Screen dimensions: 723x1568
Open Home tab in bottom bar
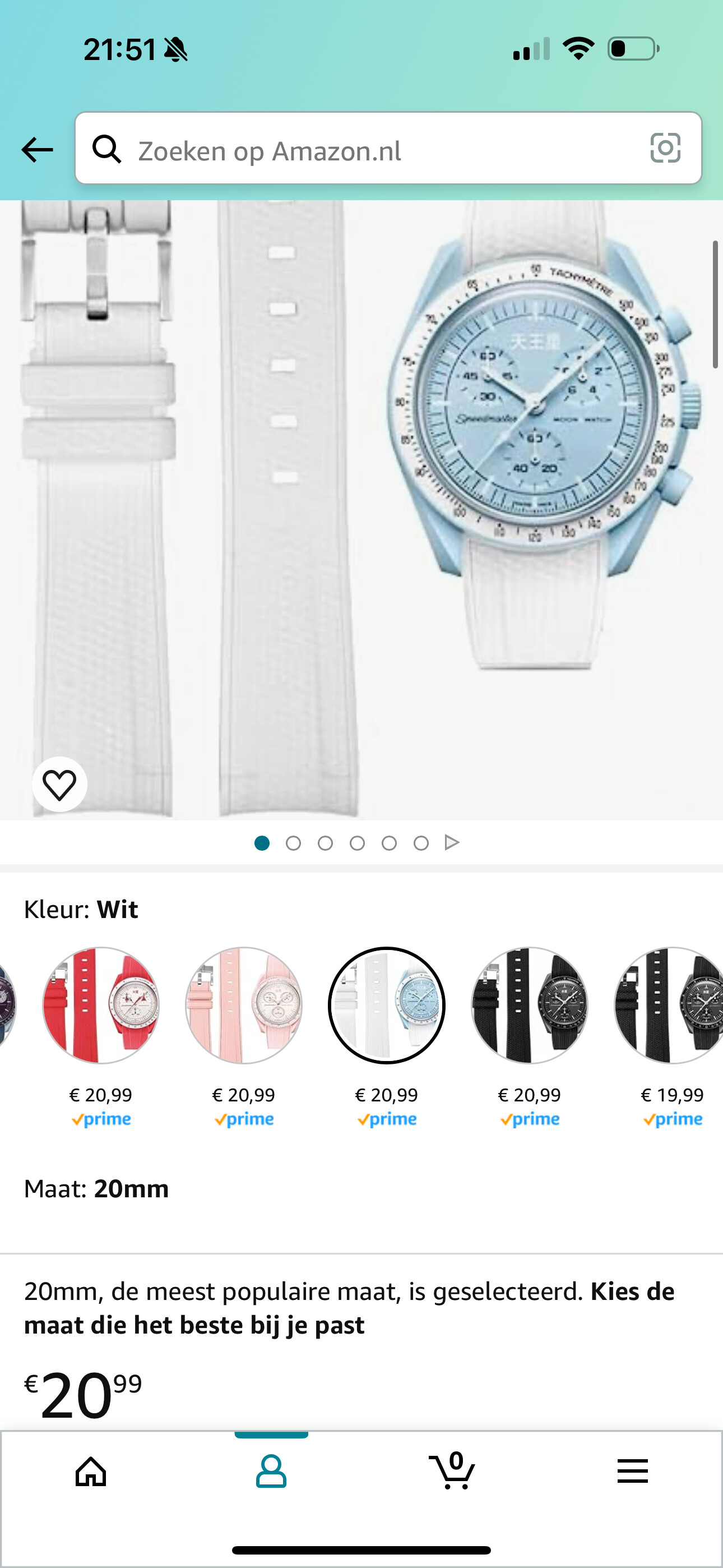click(91, 1472)
